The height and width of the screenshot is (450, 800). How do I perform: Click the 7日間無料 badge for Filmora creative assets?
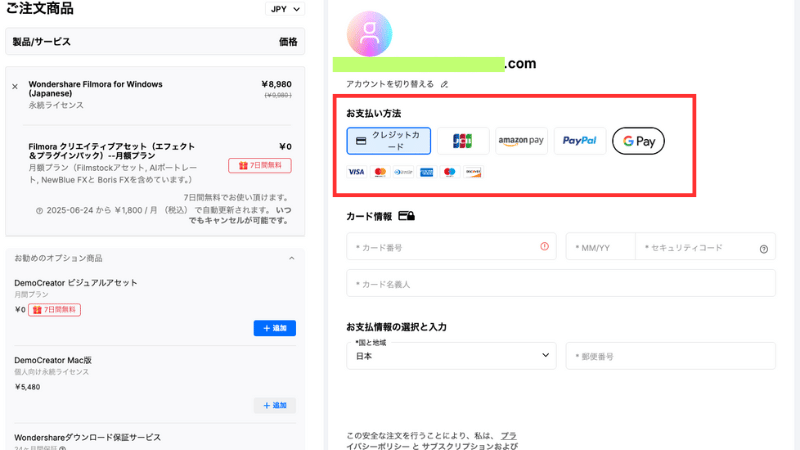pyautogui.click(x=260, y=166)
